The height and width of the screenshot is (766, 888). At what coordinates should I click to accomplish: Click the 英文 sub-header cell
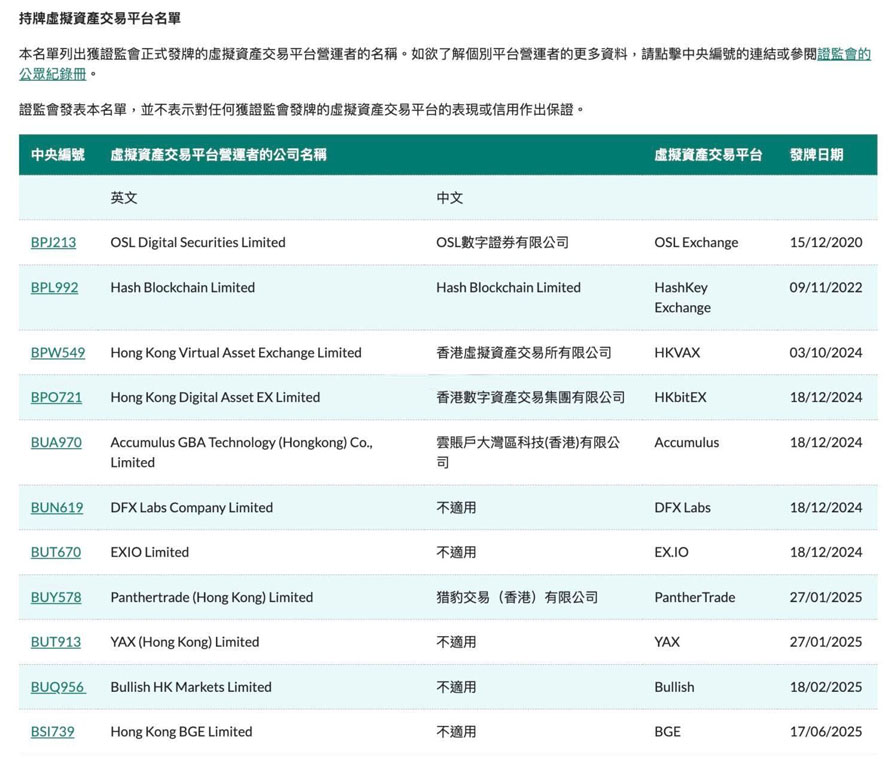(x=122, y=197)
